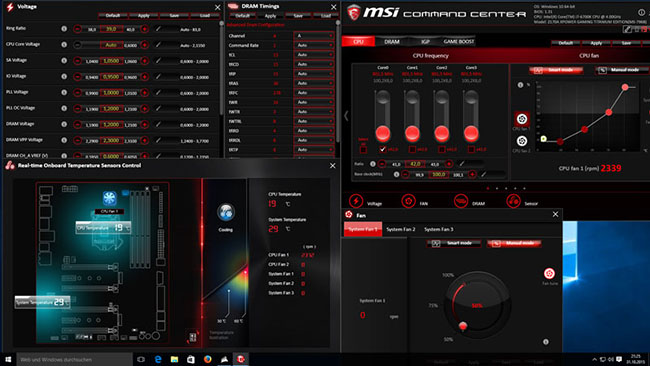650x366 pixels.
Task: Click the Cooling icon
Action: [x=226, y=212]
